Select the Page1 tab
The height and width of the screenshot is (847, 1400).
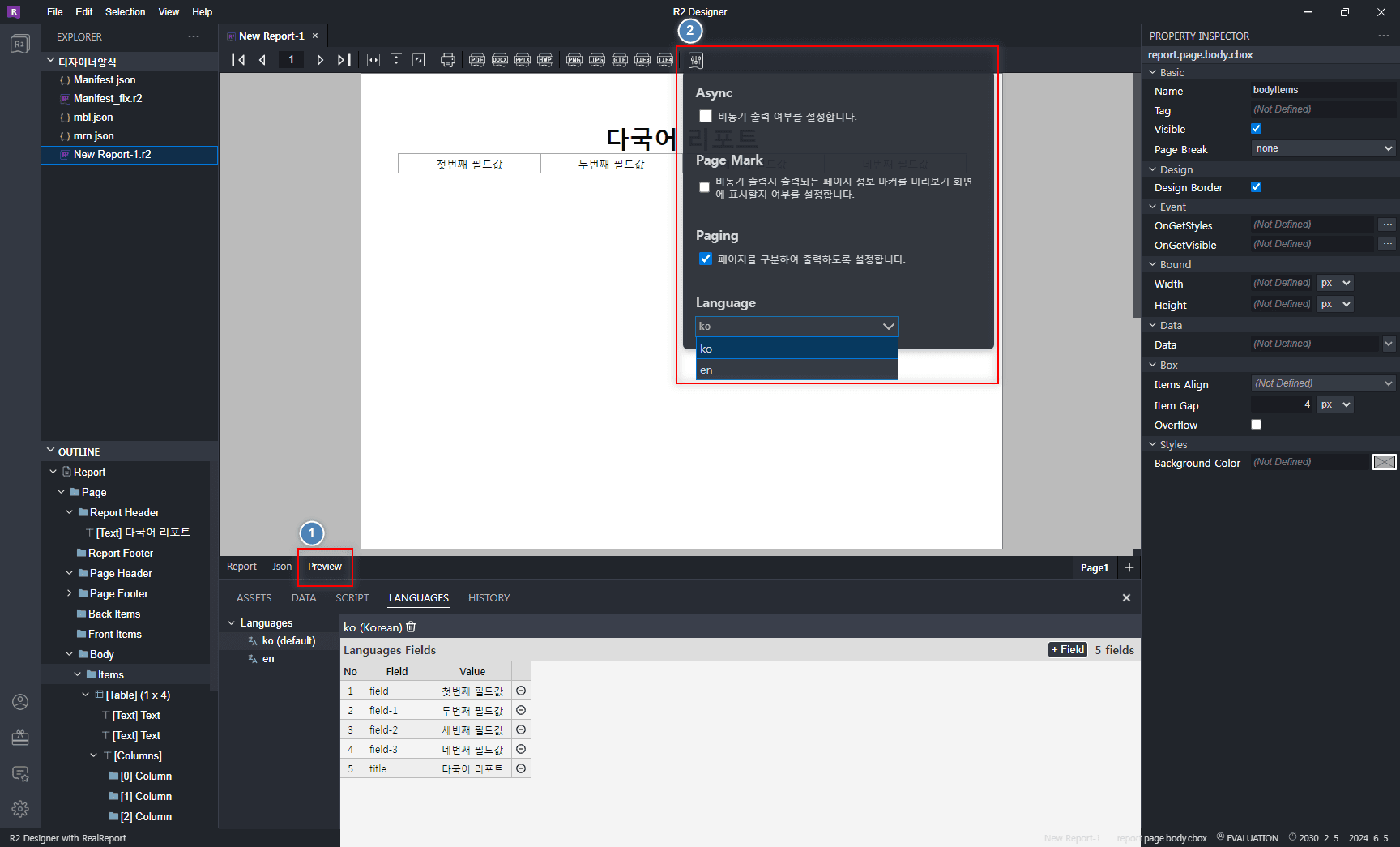[1095, 568]
